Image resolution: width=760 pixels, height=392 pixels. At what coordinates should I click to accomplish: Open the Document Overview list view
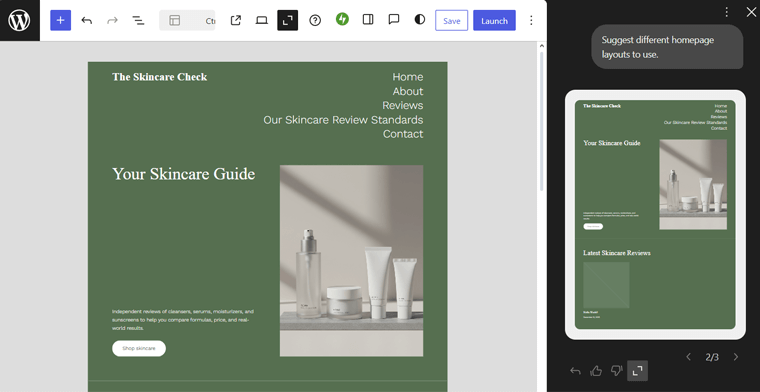138,20
